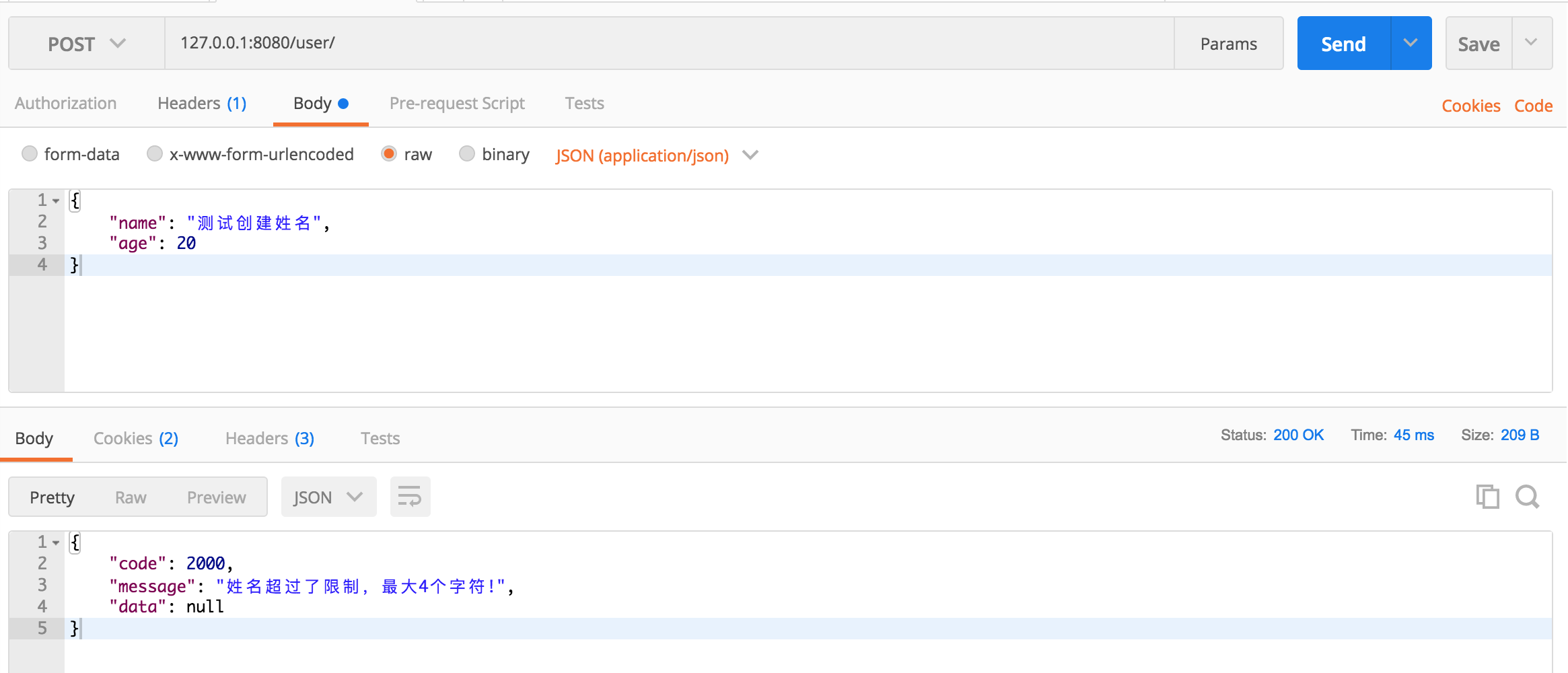Switch response view to Raw
This screenshot has height=673, width=1568.
coord(131,497)
